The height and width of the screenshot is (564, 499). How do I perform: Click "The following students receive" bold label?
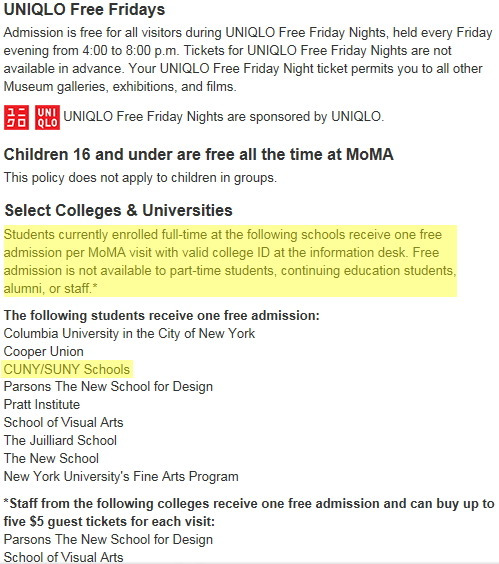tap(162, 315)
